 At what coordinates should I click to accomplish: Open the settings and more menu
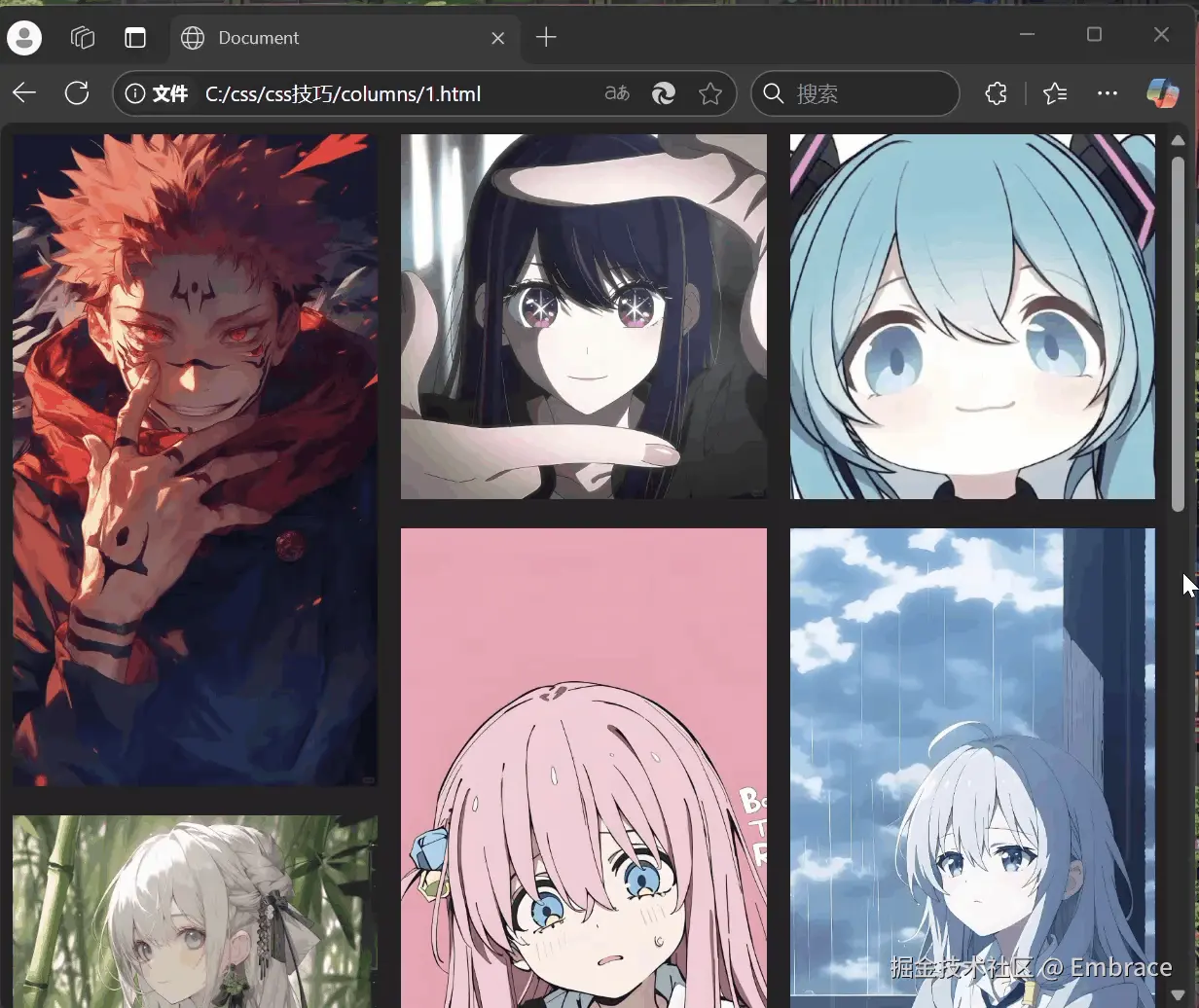tap(1108, 93)
